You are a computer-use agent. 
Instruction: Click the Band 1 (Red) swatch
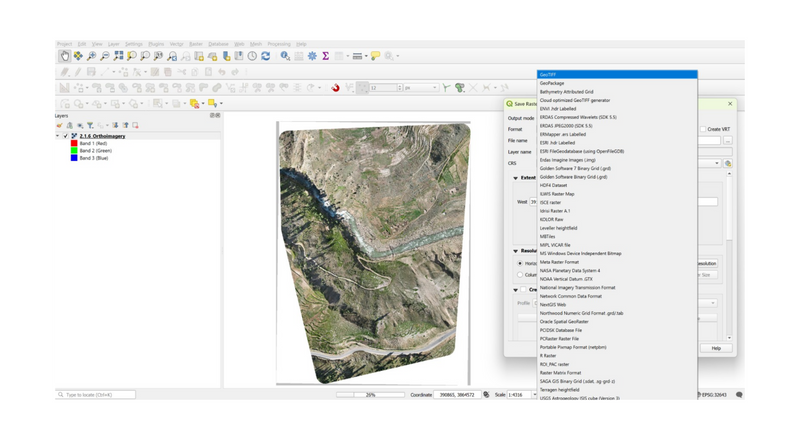click(x=74, y=143)
